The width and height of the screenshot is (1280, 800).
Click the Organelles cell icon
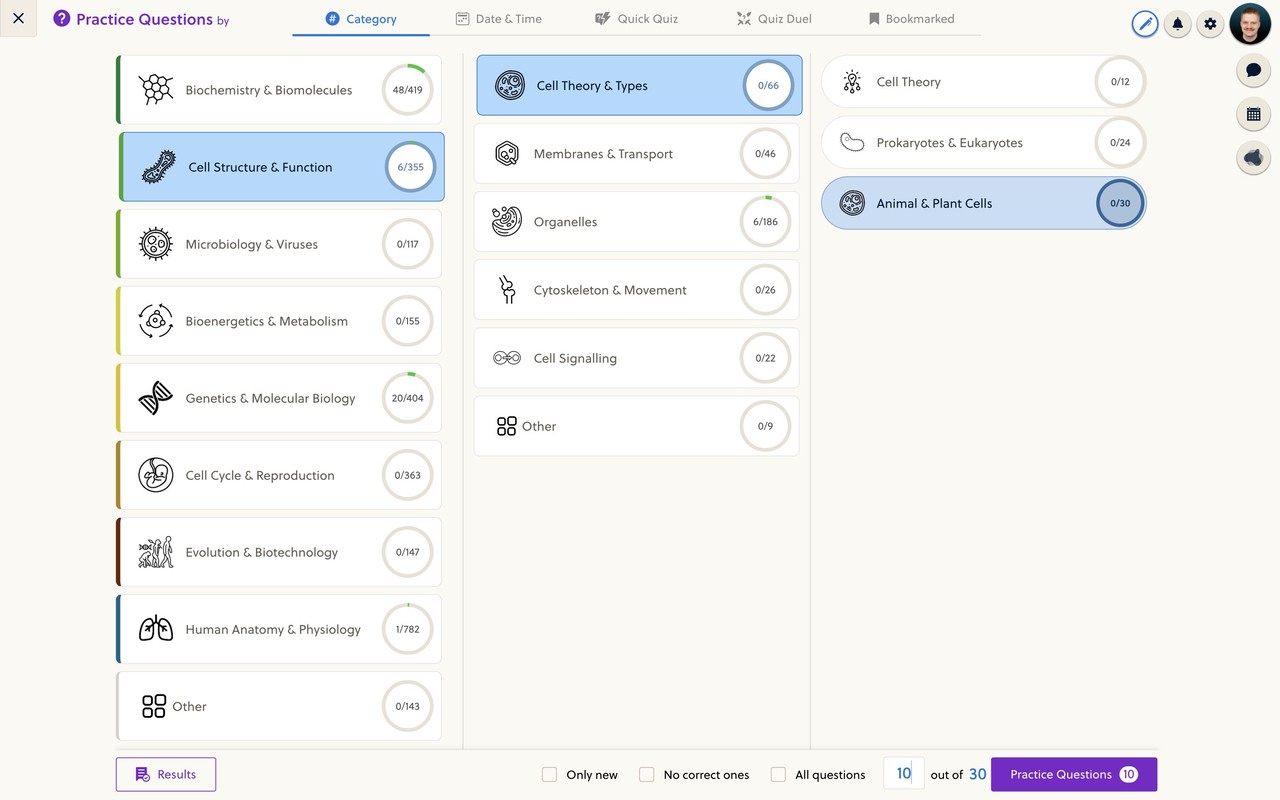507,222
